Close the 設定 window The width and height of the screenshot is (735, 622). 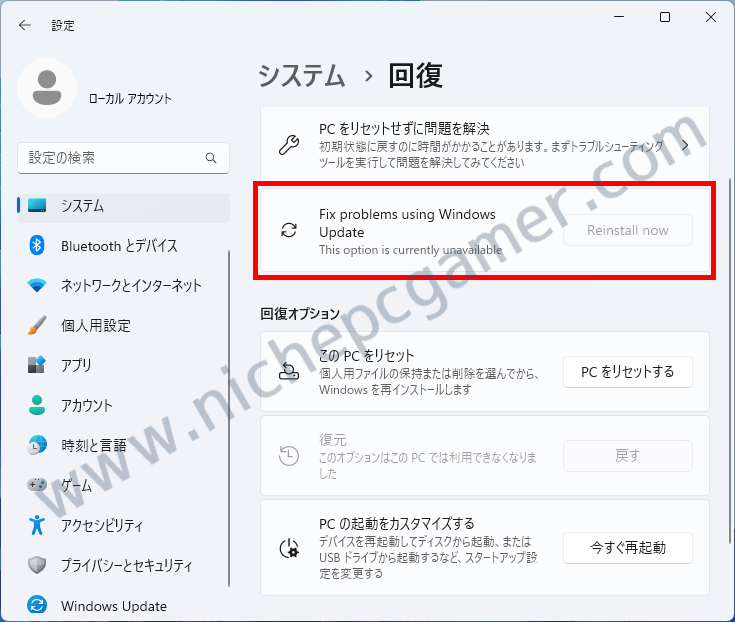(x=711, y=17)
